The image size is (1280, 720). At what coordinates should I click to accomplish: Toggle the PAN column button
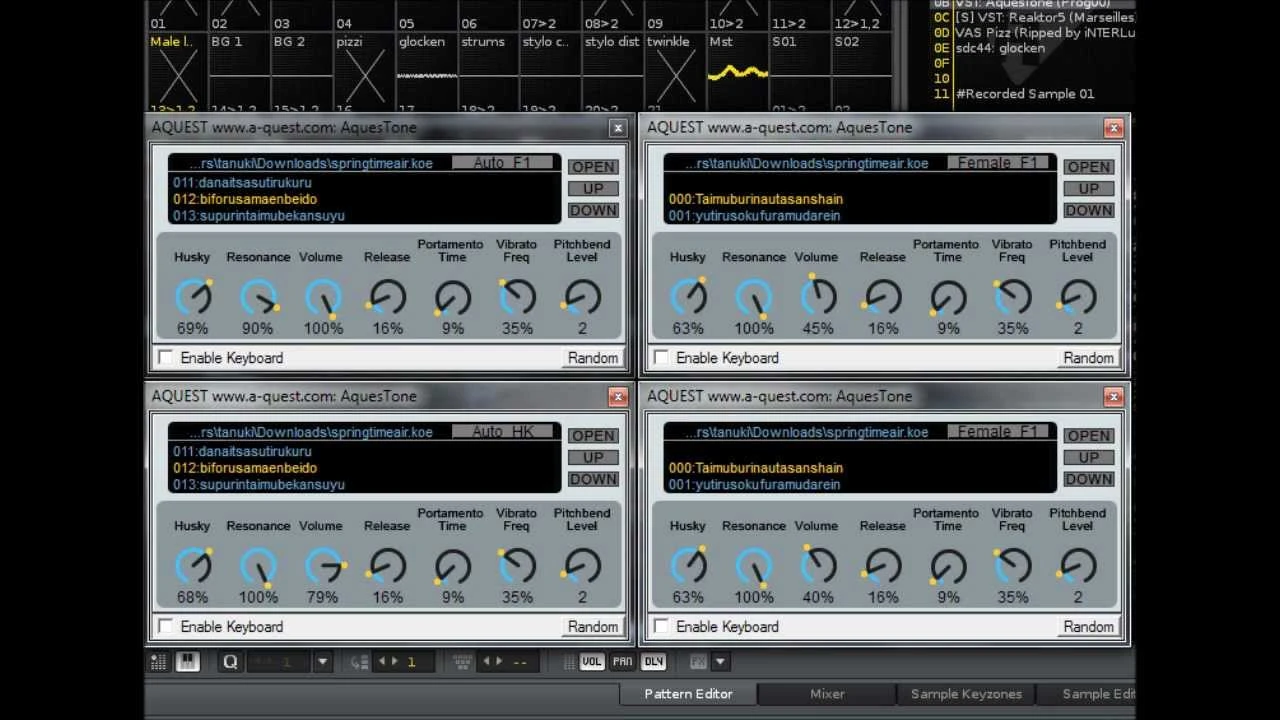[x=623, y=661]
